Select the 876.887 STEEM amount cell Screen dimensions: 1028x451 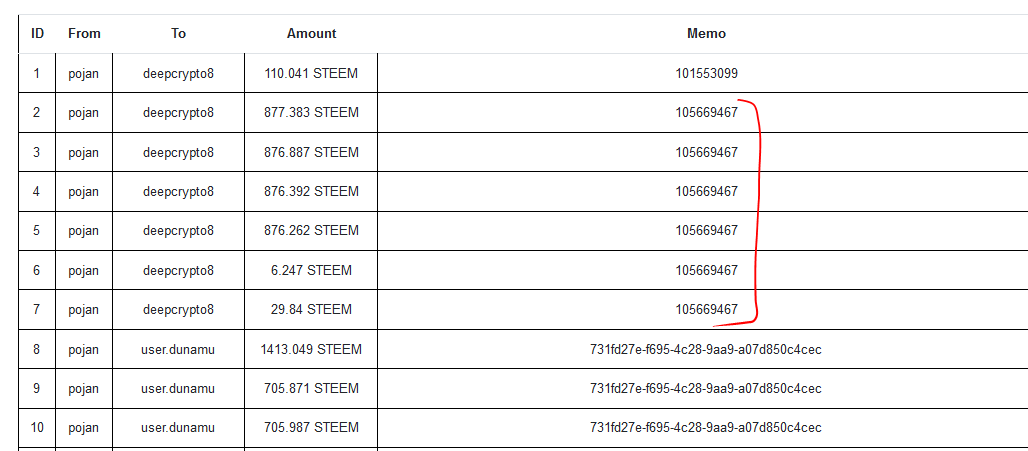click(311, 152)
